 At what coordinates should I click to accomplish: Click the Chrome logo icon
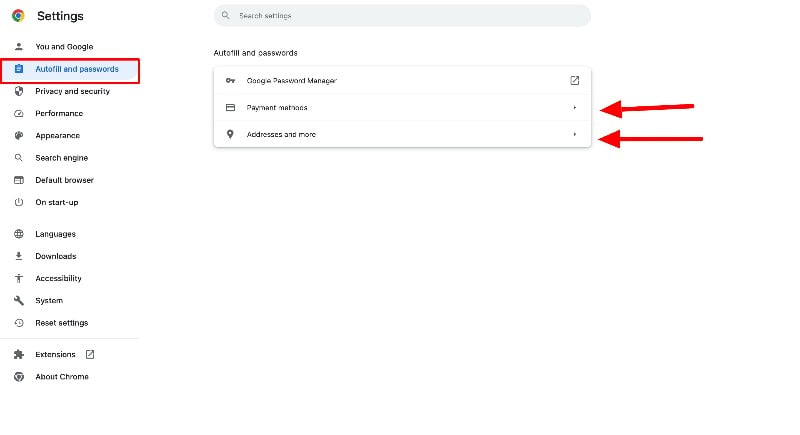(x=18, y=16)
